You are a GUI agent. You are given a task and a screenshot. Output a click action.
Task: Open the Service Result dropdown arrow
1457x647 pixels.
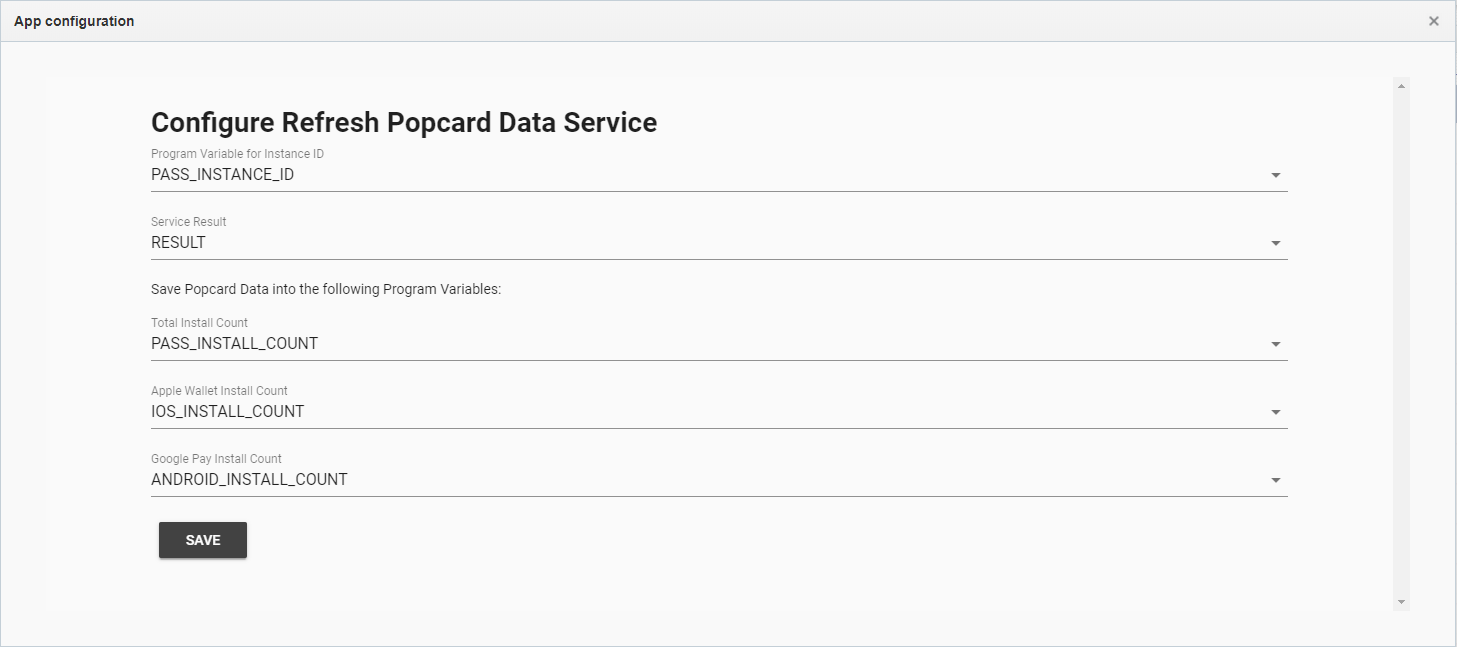(1275, 244)
